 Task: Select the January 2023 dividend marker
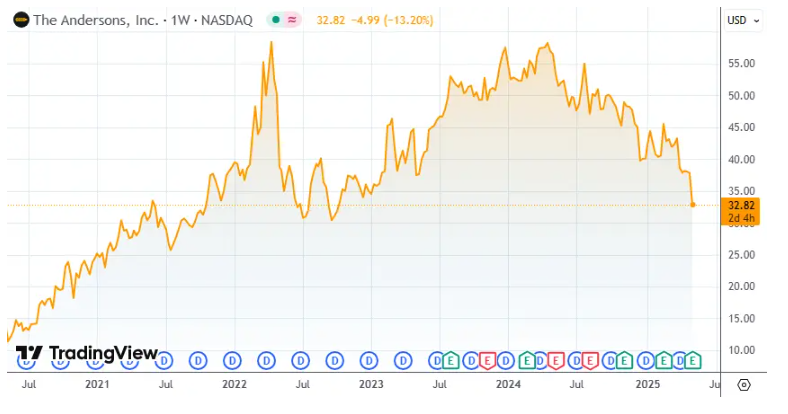pos(369,360)
